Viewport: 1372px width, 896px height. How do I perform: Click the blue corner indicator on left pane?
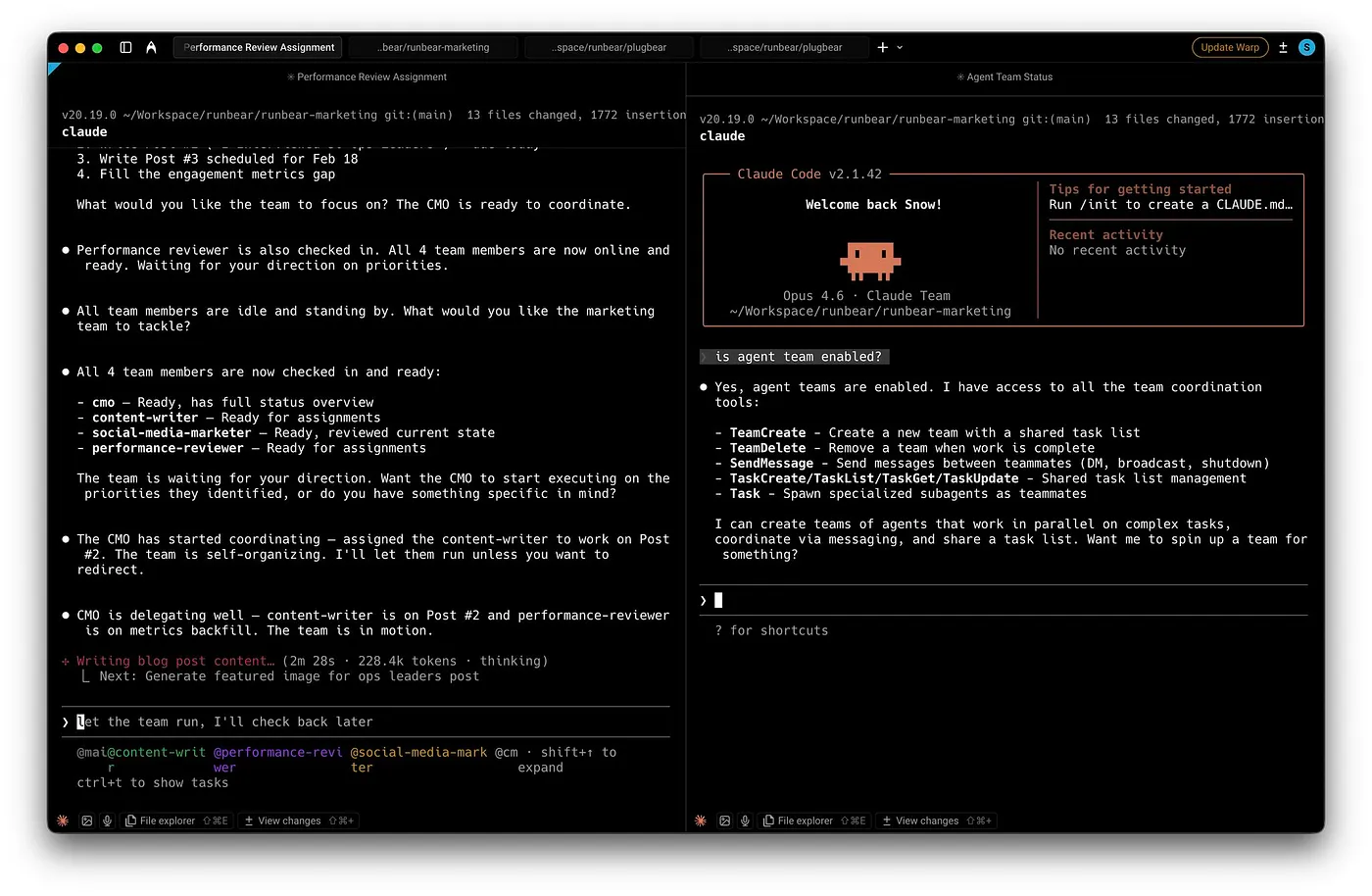(x=53, y=68)
